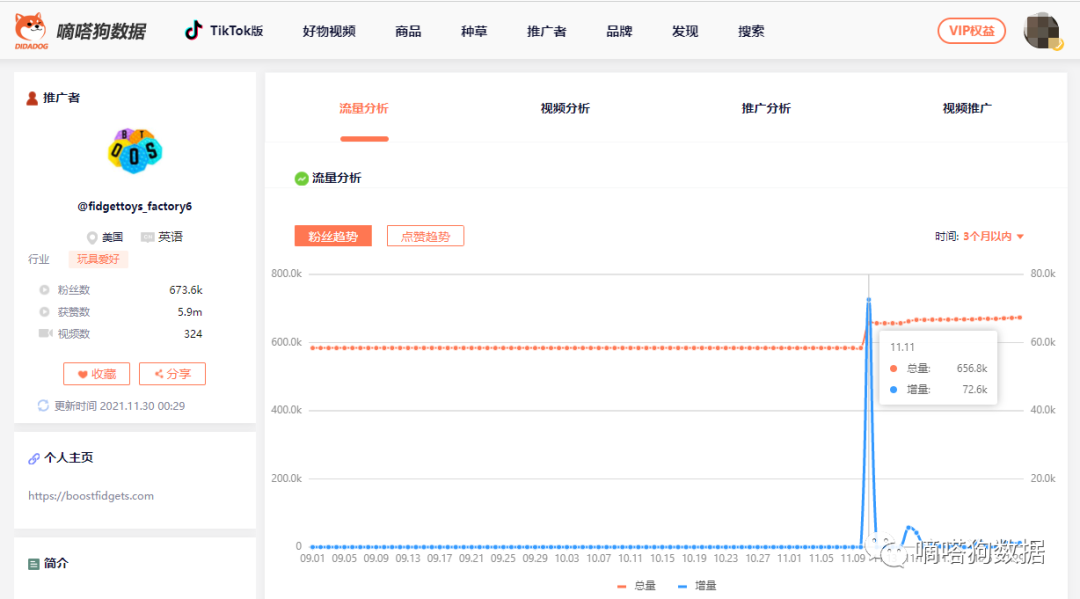The image size is (1080, 599).
Task: Switch to the 推广分析 tab
Action: (x=765, y=108)
